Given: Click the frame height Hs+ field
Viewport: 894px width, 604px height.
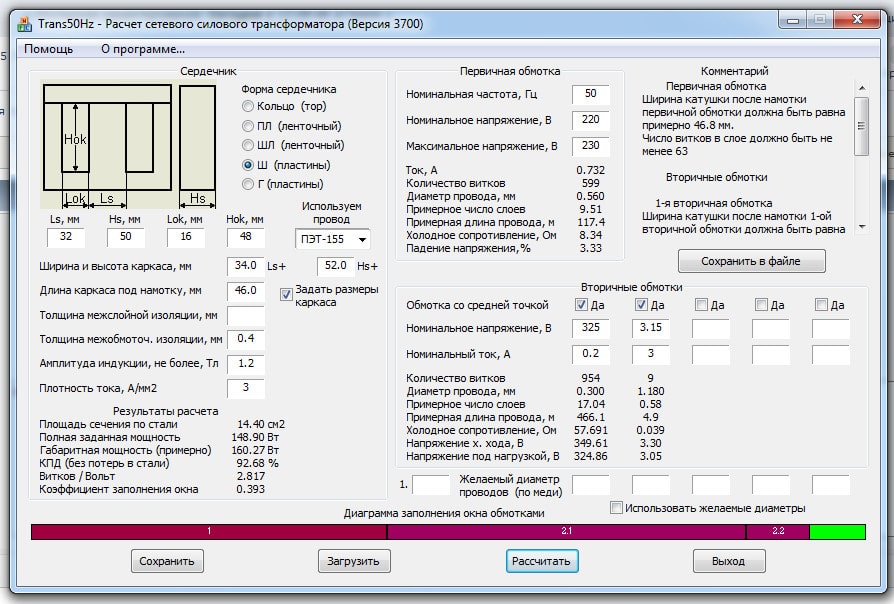Looking at the screenshot, I should pyautogui.click(x=336, y=266).
